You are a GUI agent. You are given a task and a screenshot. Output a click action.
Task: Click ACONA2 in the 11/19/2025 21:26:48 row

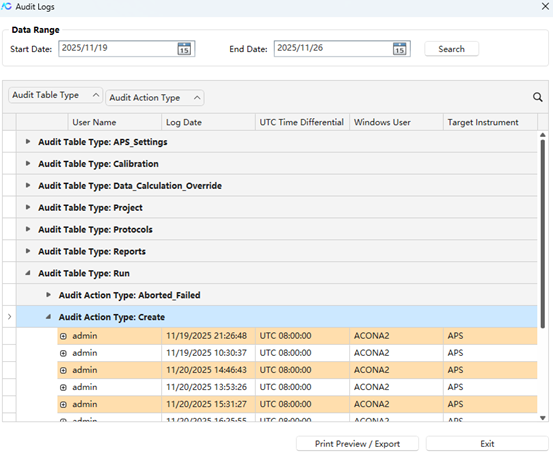[x=371, y=336]
